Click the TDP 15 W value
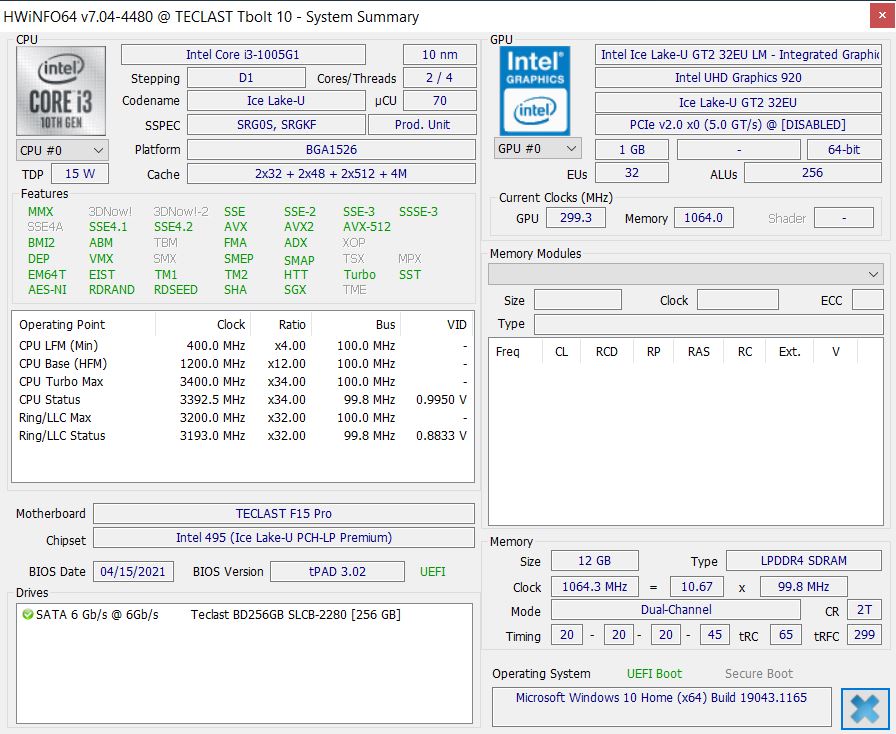The width and height of the screenshot is (896, 734). pos(80,174)
